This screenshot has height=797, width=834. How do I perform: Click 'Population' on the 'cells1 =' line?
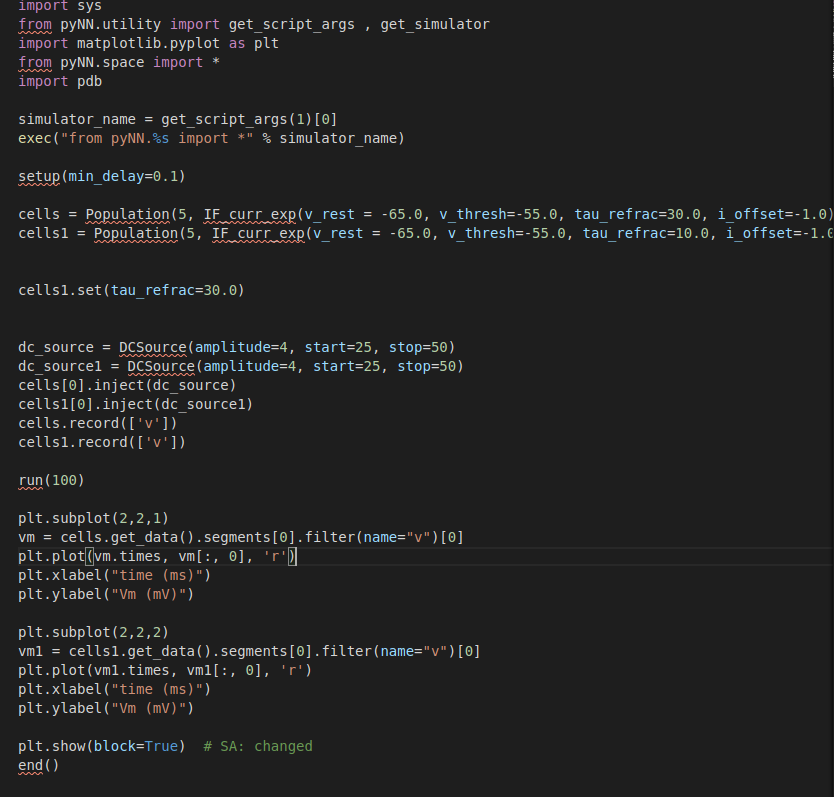click(x=136, y=234)
